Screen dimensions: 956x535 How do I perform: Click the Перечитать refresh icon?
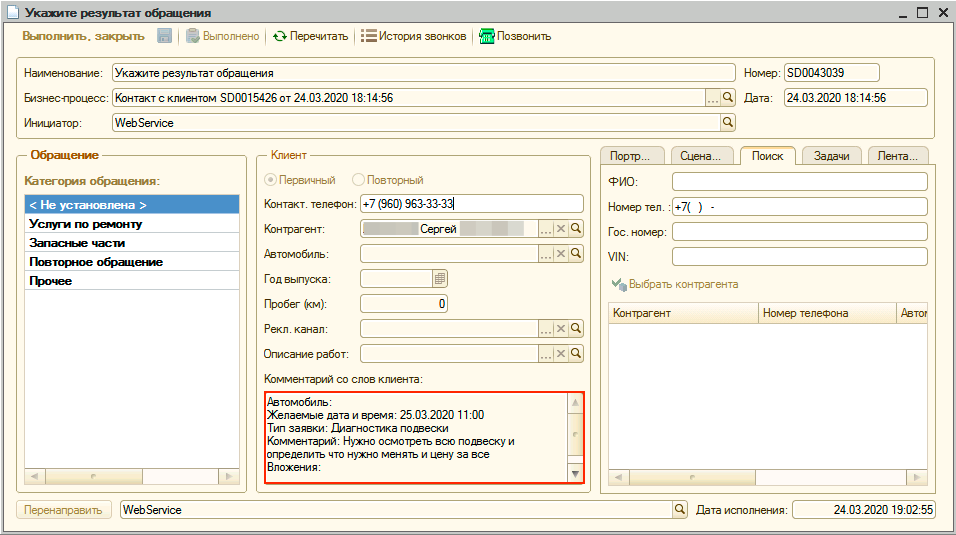(x=280, y=36)
